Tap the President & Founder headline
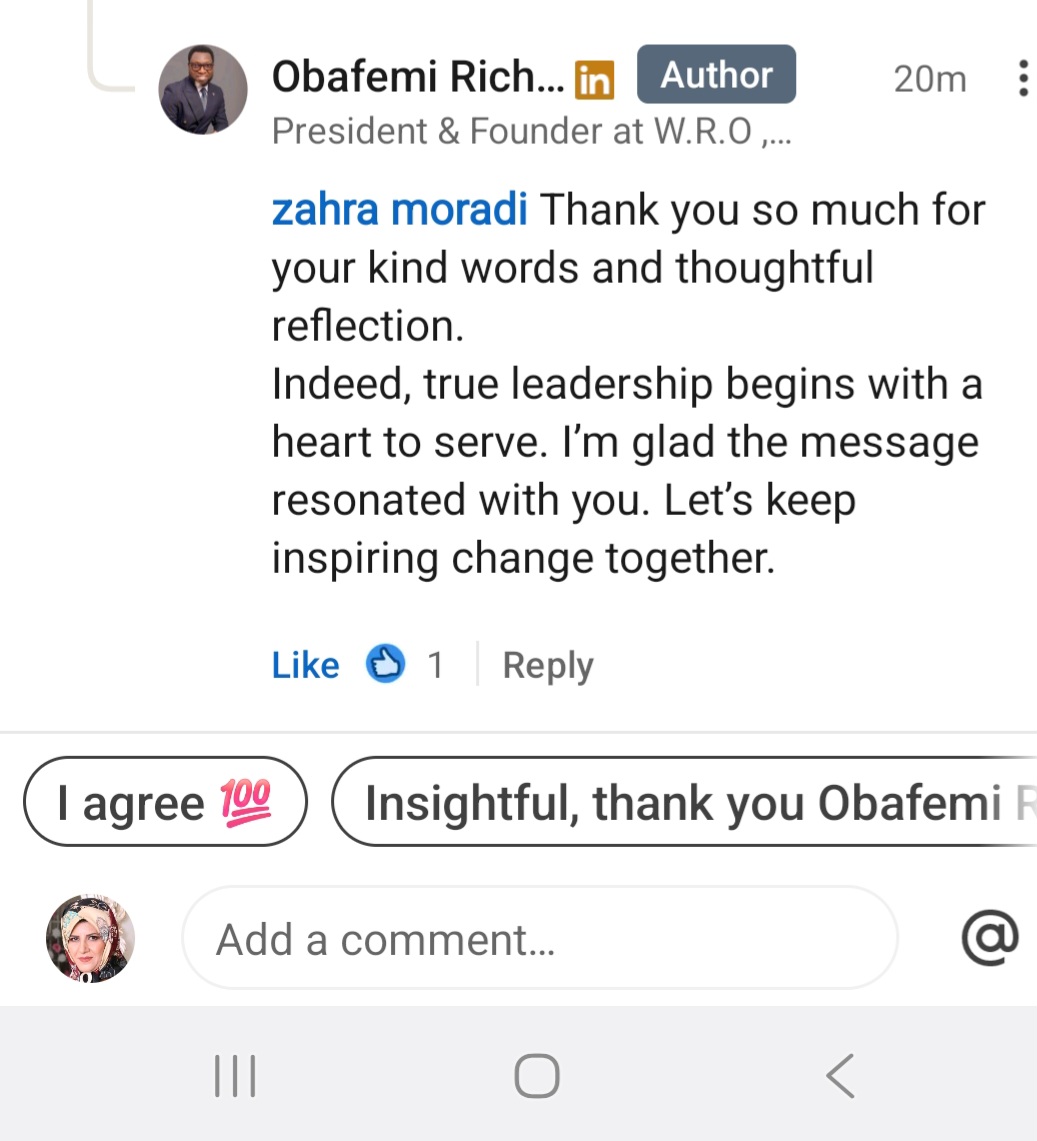The width and height of the screenshot is (1037, 1141). pyautogui.click(x=531, y=131)
